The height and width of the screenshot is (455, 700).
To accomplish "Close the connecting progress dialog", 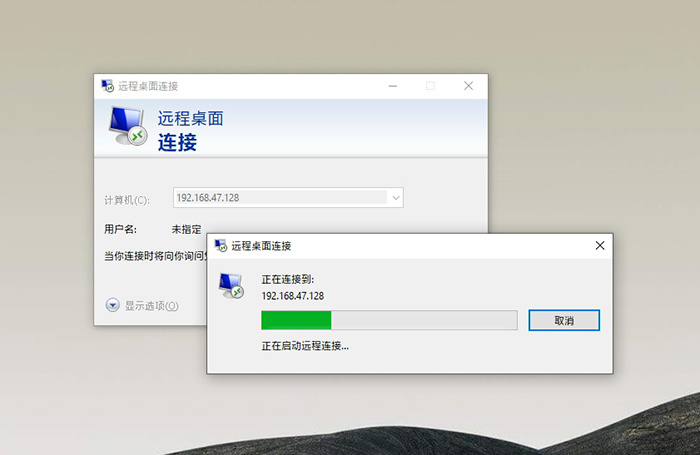I will [600, 245].
